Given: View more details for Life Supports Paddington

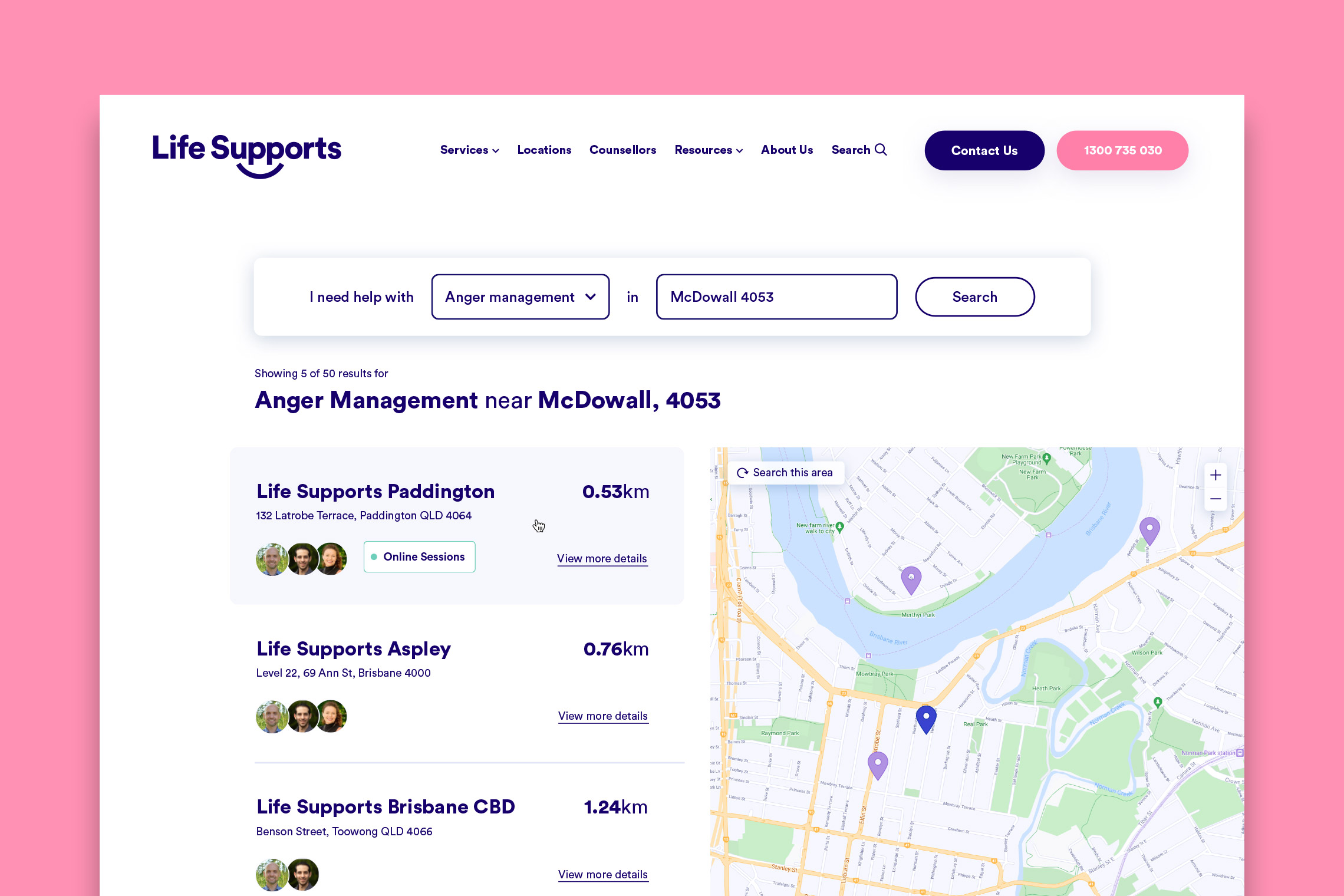Looking at the screenshot, I should point(602,558).
